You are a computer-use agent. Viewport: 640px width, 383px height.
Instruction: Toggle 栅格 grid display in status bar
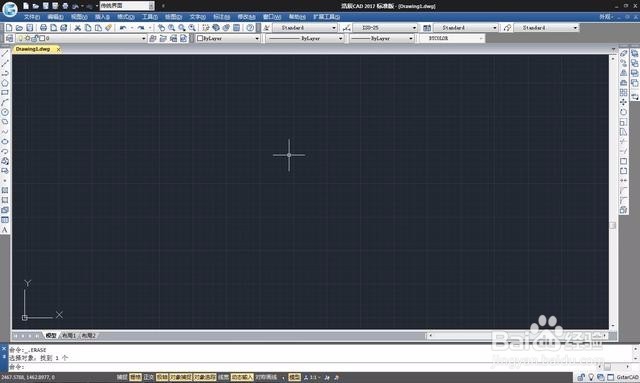point(135,377)
